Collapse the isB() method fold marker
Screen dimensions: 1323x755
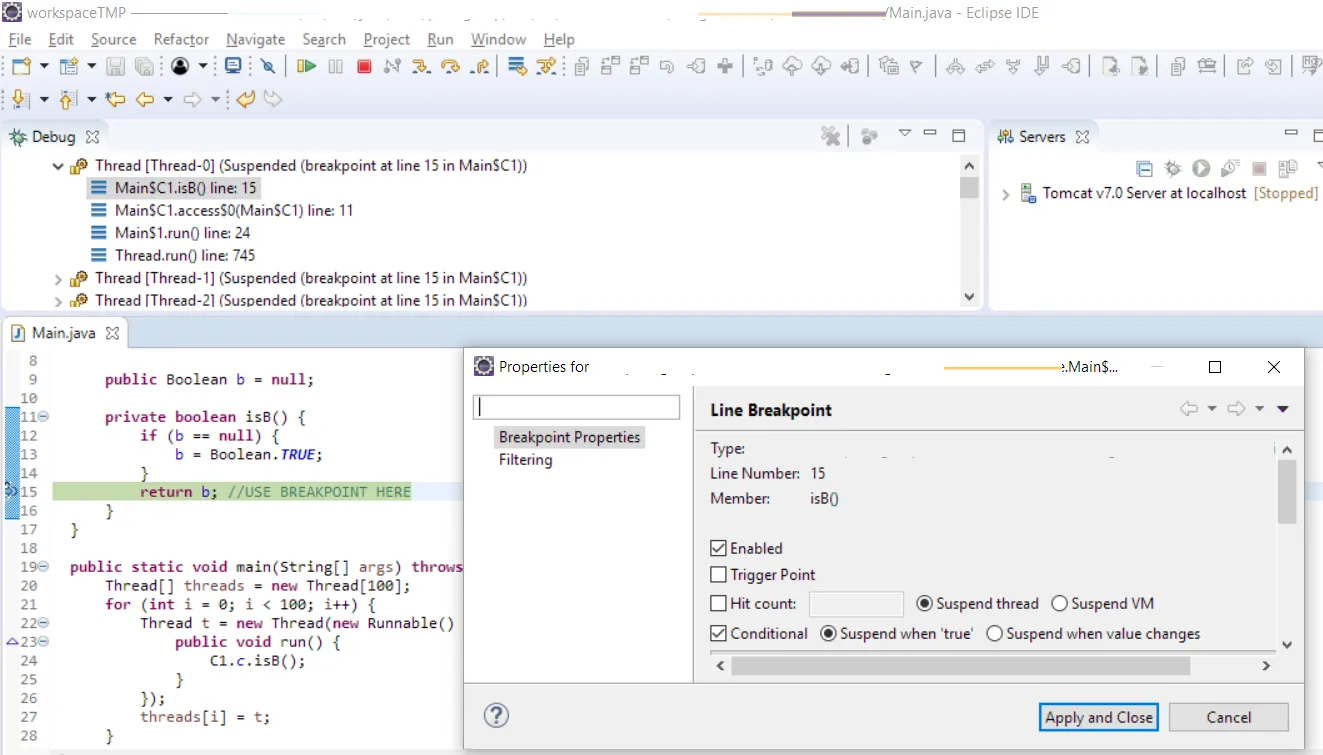[43, 416]
